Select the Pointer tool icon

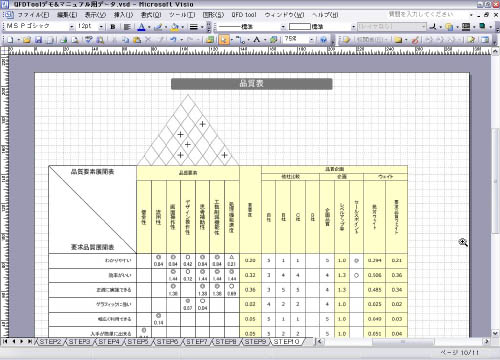[224, 40]
